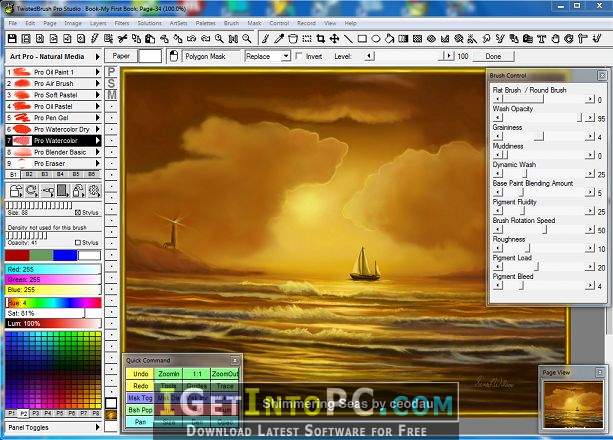Select the hand pan tool icon

(555, 39)
